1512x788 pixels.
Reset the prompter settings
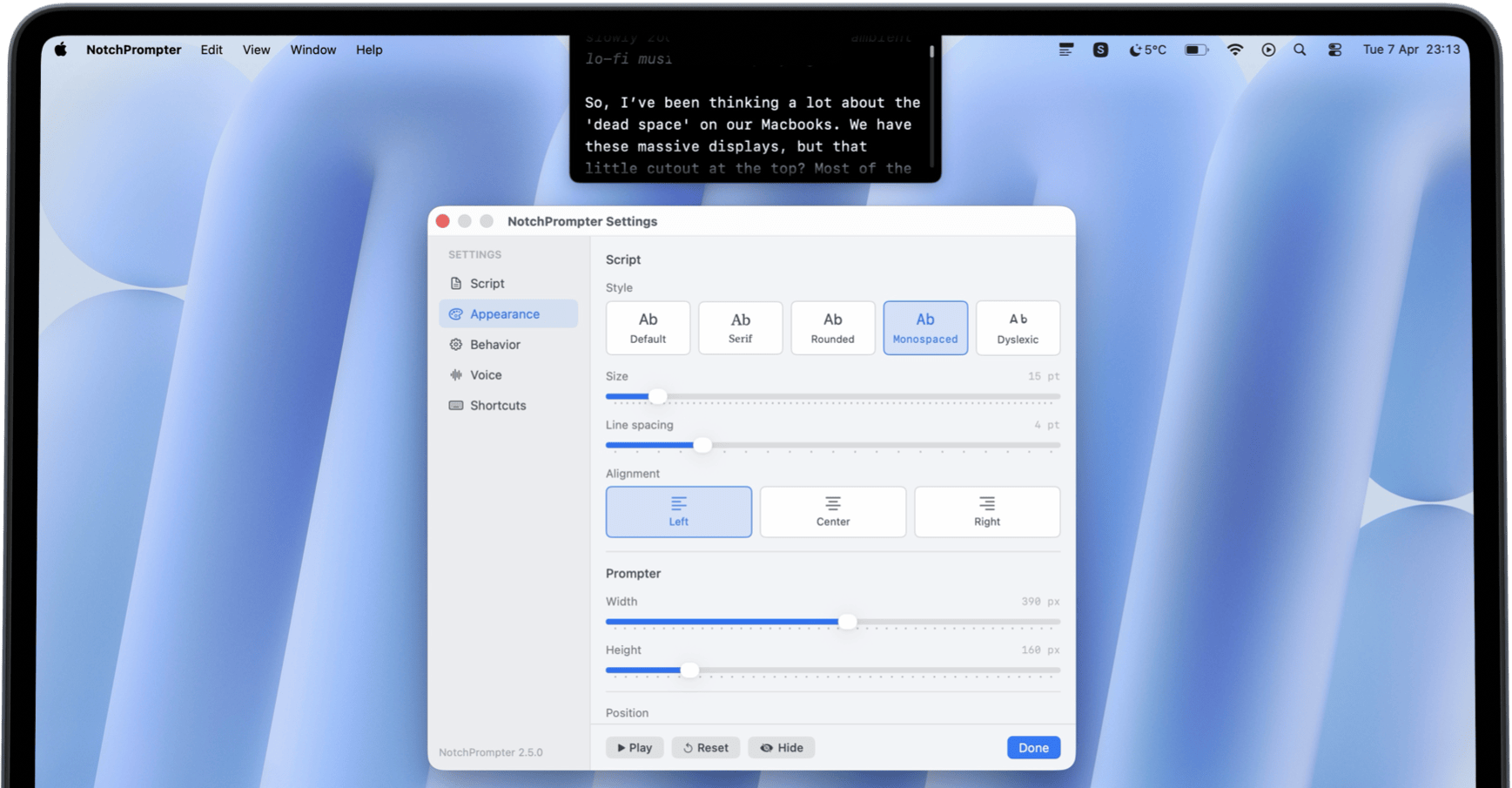[x=705, y=747]
